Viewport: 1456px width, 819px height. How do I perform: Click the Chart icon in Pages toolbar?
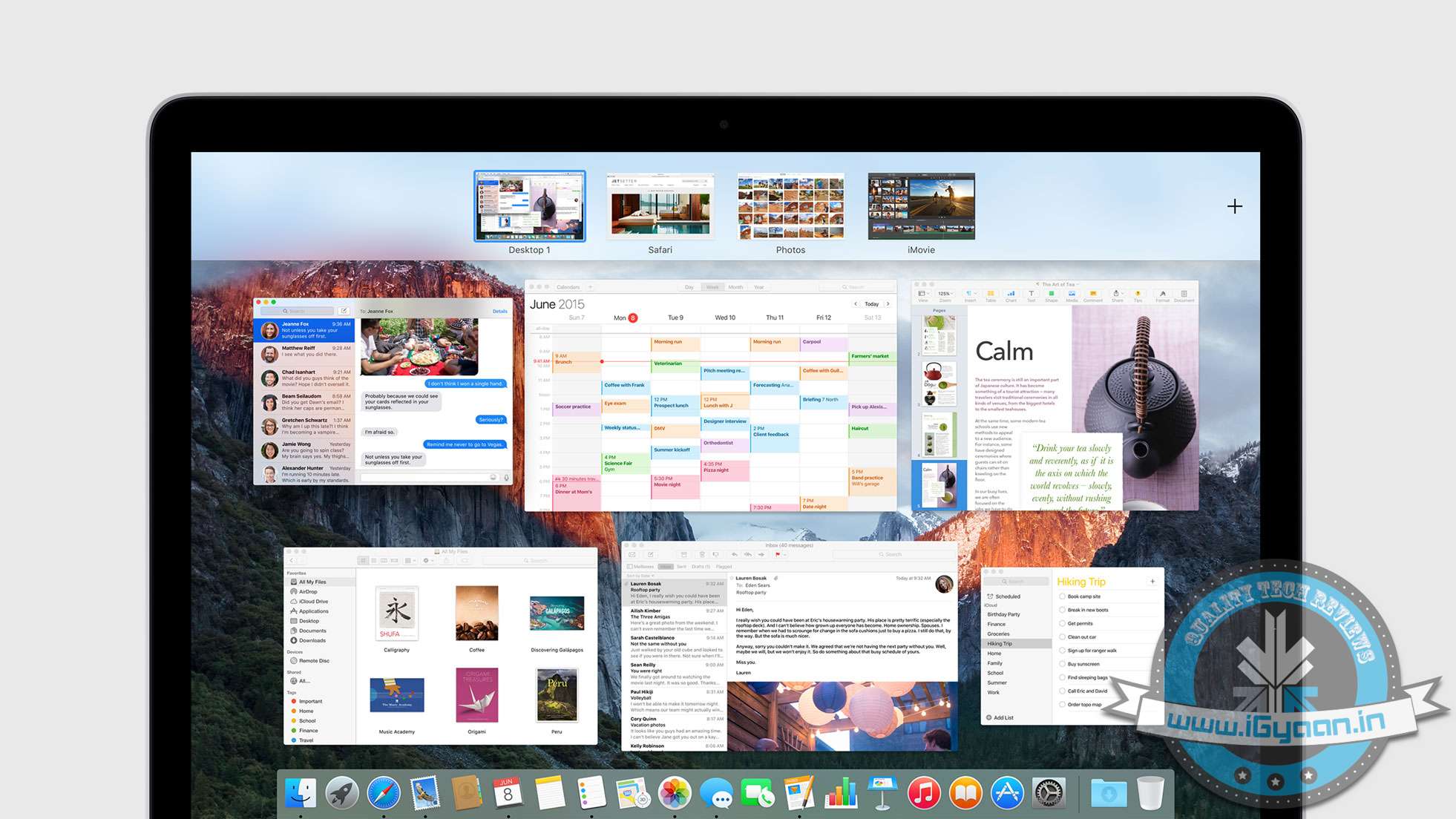coord(1011,295)
